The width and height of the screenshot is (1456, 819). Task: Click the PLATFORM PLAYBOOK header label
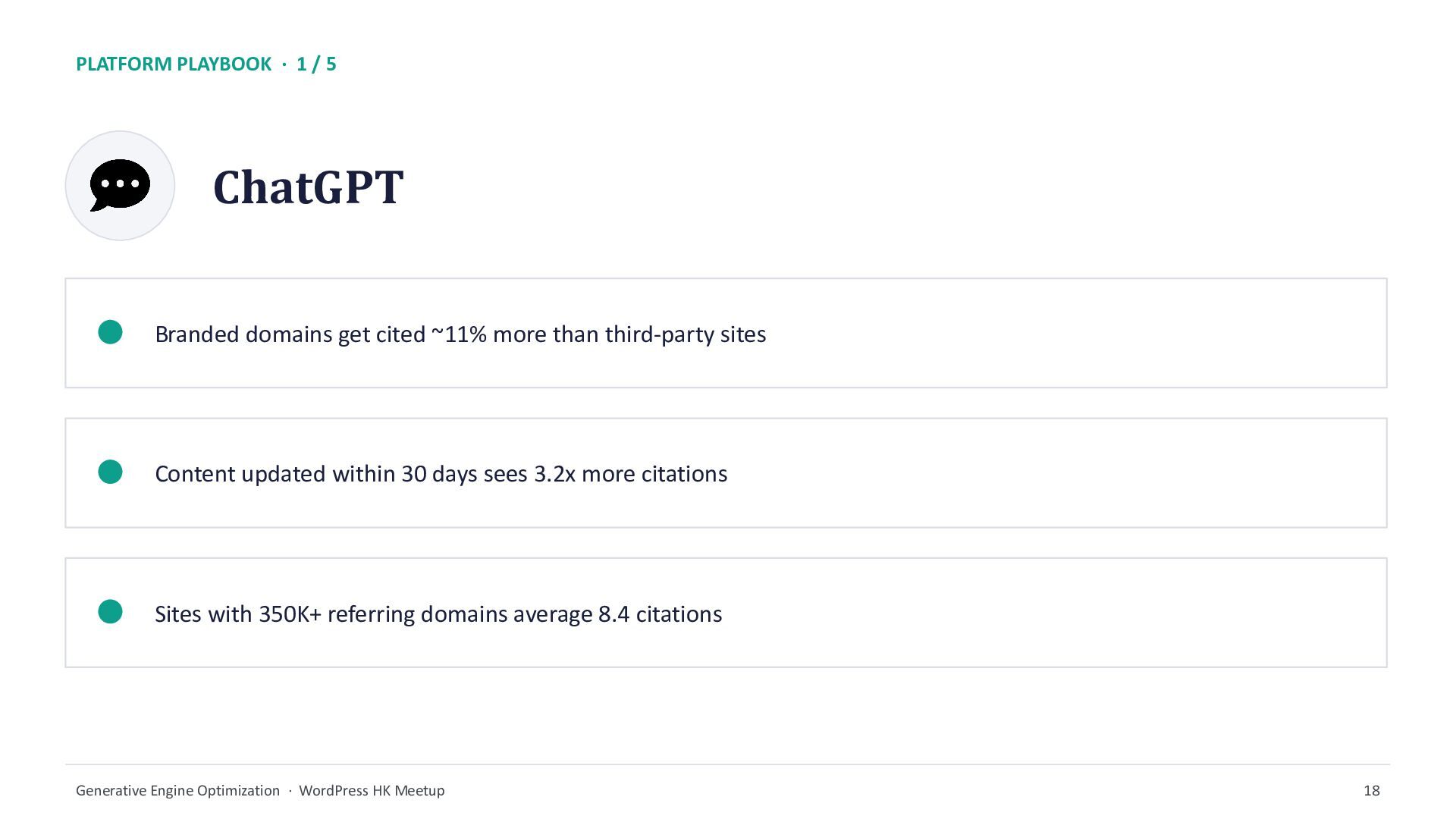click(x=174, y=64)
